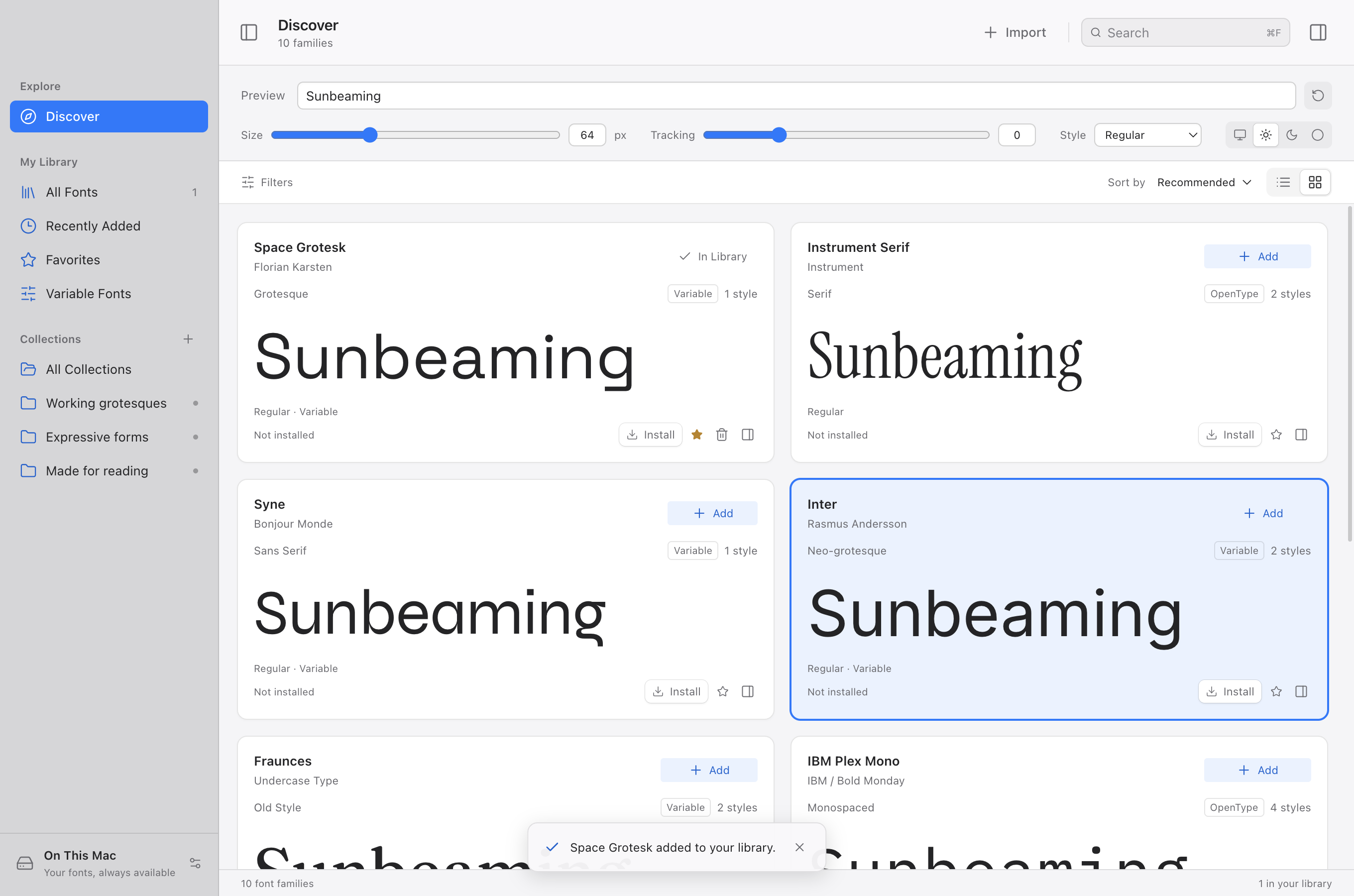Install the Inter font

1230,691
